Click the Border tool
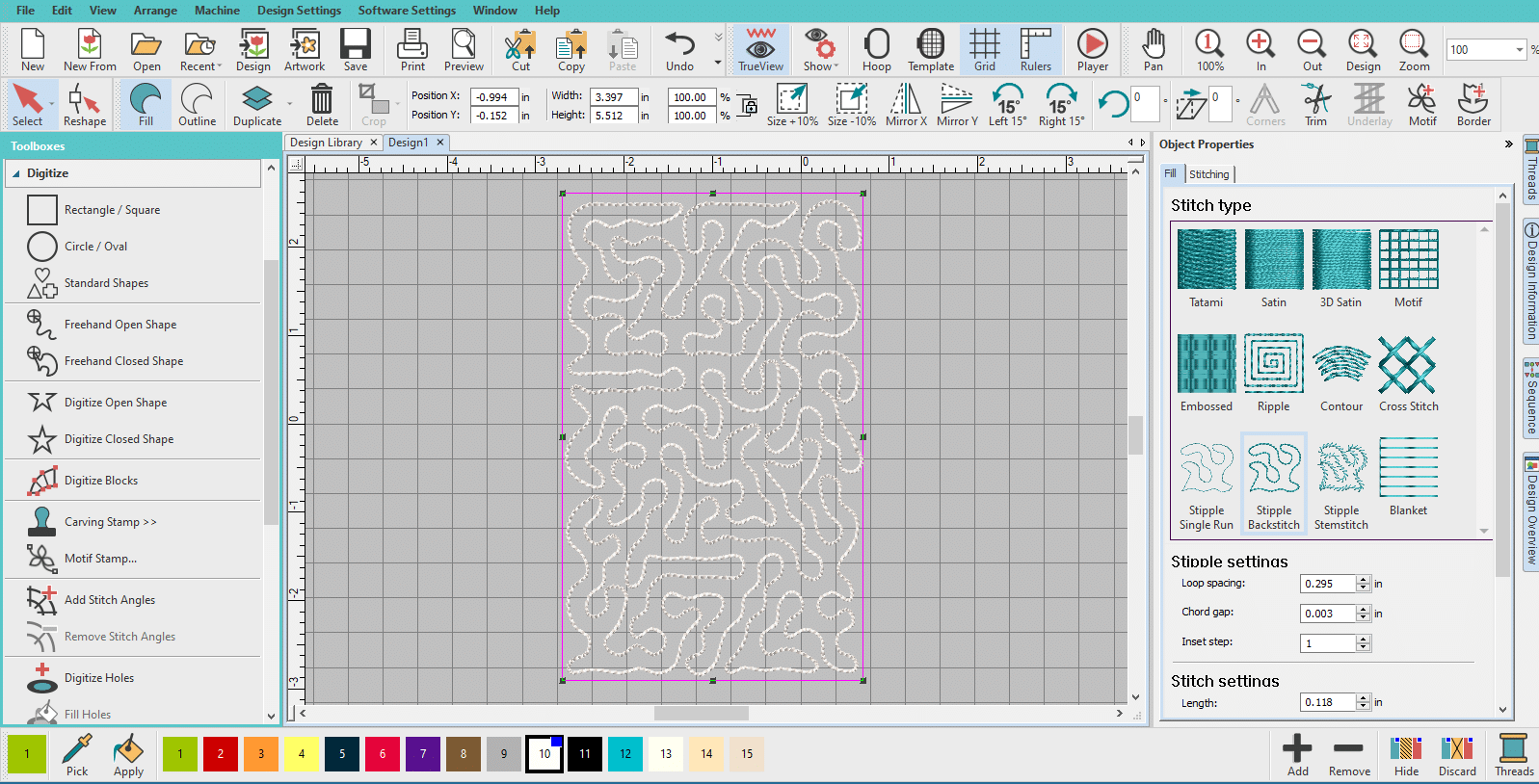This screenshot has height=784, width=1539. (x=1473, y=104)
